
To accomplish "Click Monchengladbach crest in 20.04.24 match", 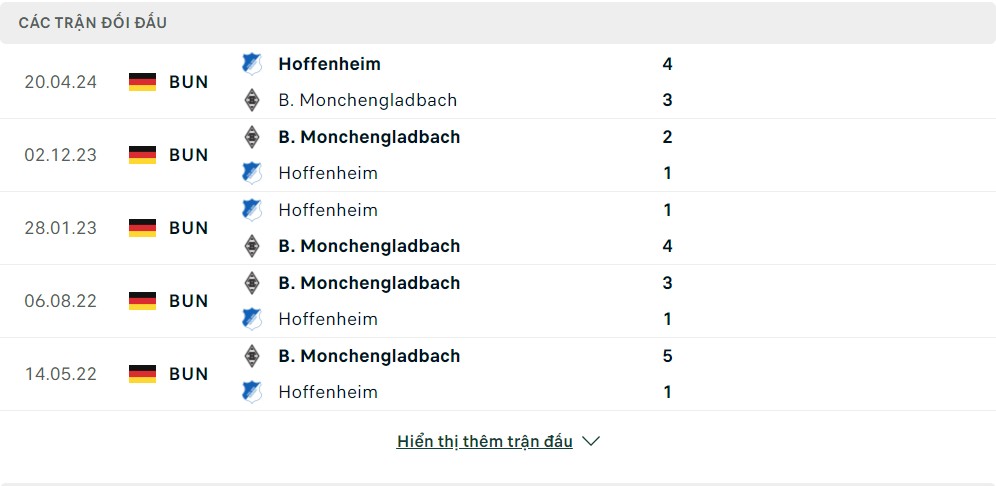I will (x=252, y=100).
